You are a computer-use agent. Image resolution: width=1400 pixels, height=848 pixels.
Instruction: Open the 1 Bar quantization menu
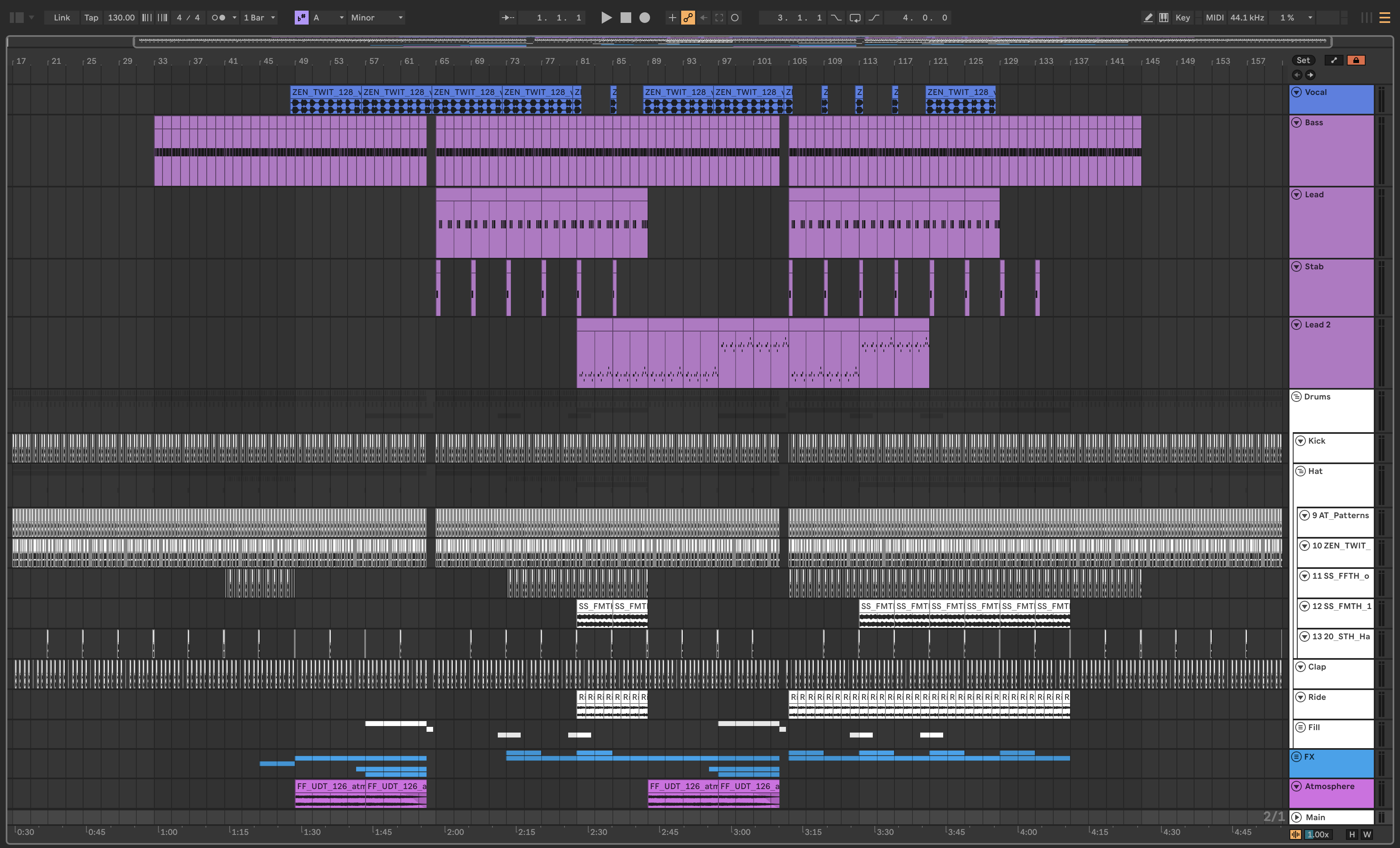(259, 18)
